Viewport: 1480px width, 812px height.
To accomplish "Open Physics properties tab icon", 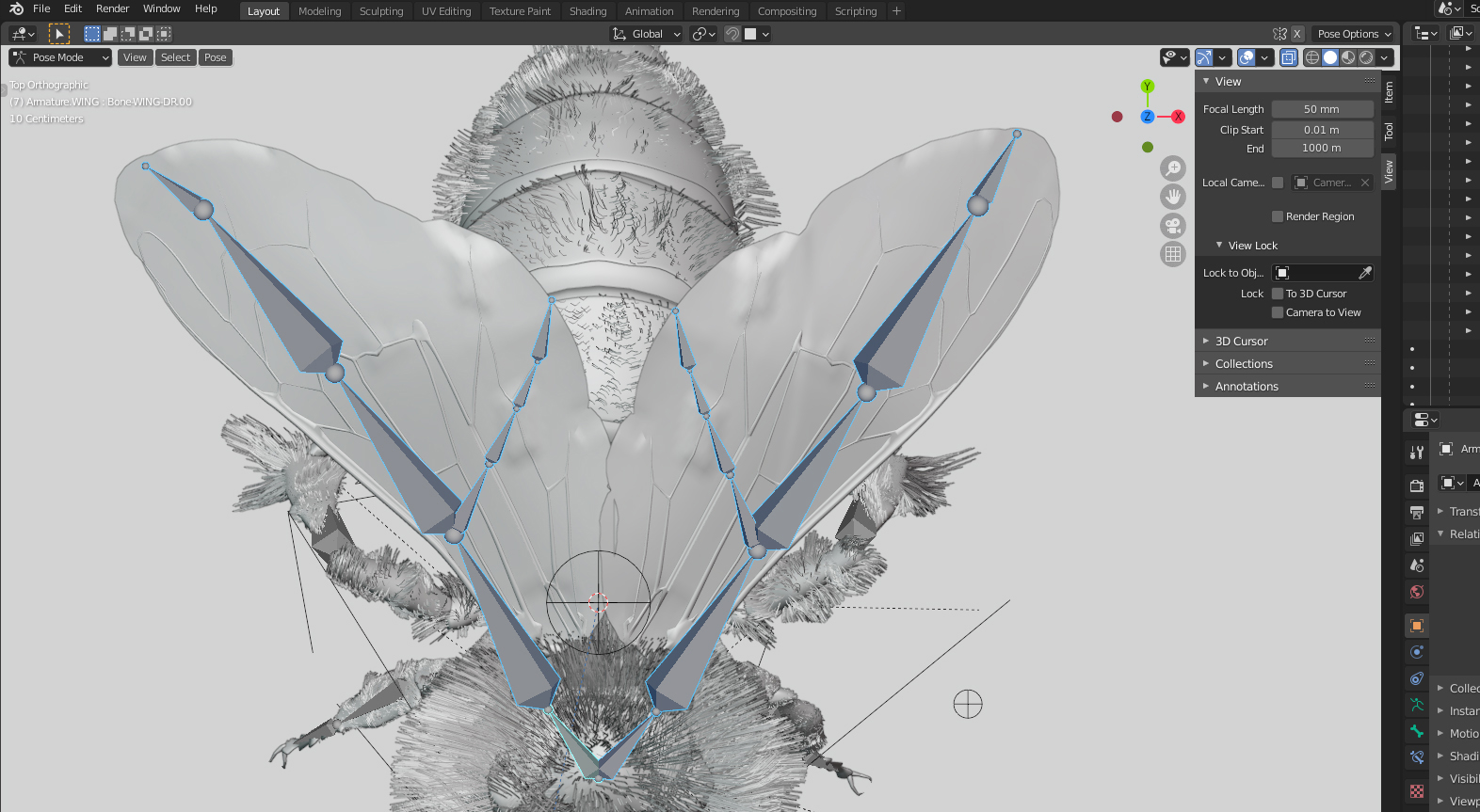I will (x=1417, y=652).
